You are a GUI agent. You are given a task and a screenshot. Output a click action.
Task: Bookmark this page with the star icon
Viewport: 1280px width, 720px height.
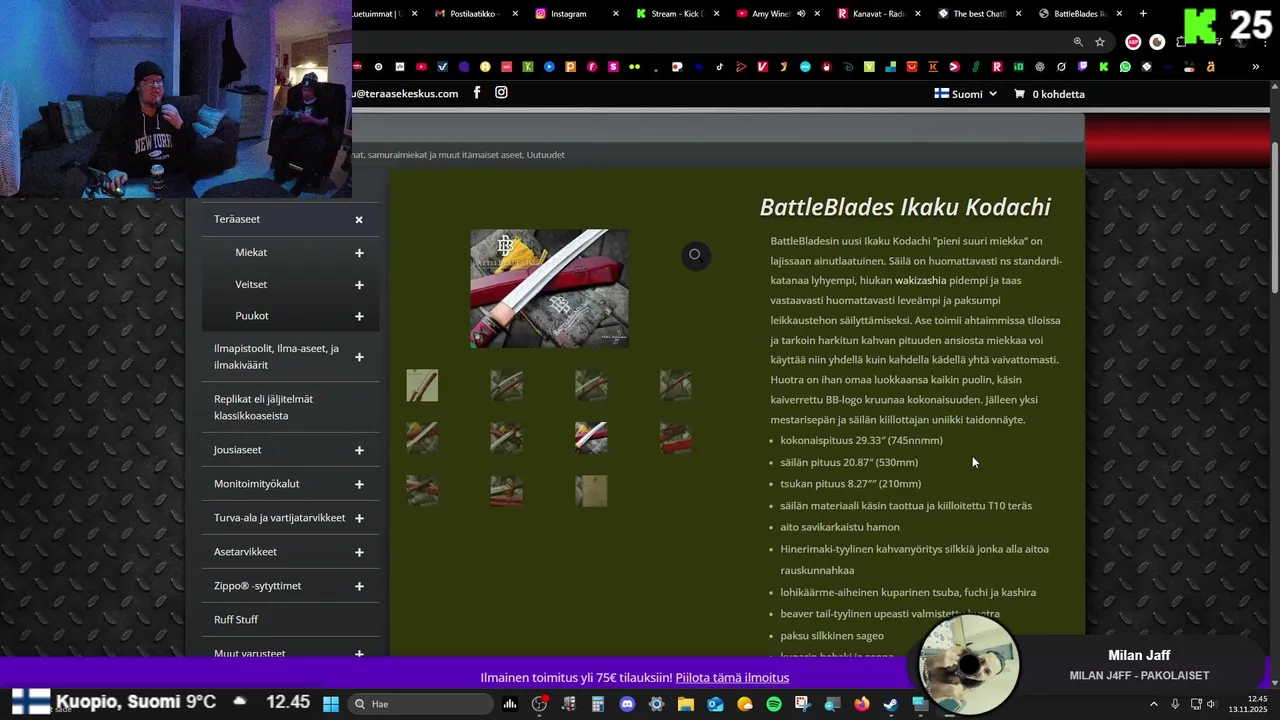(1100, 42)
